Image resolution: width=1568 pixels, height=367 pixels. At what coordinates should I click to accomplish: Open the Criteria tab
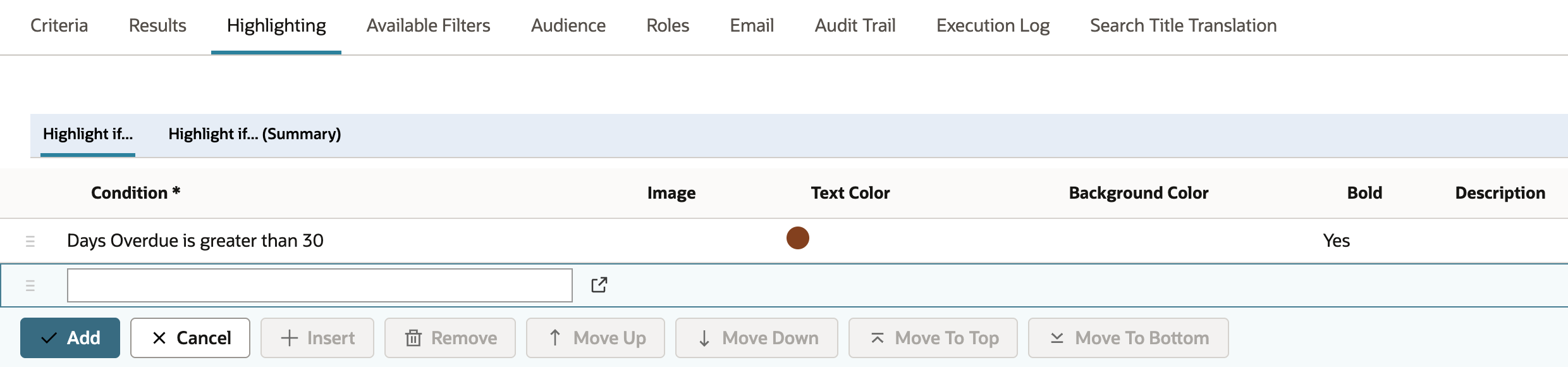coord(59,26)
